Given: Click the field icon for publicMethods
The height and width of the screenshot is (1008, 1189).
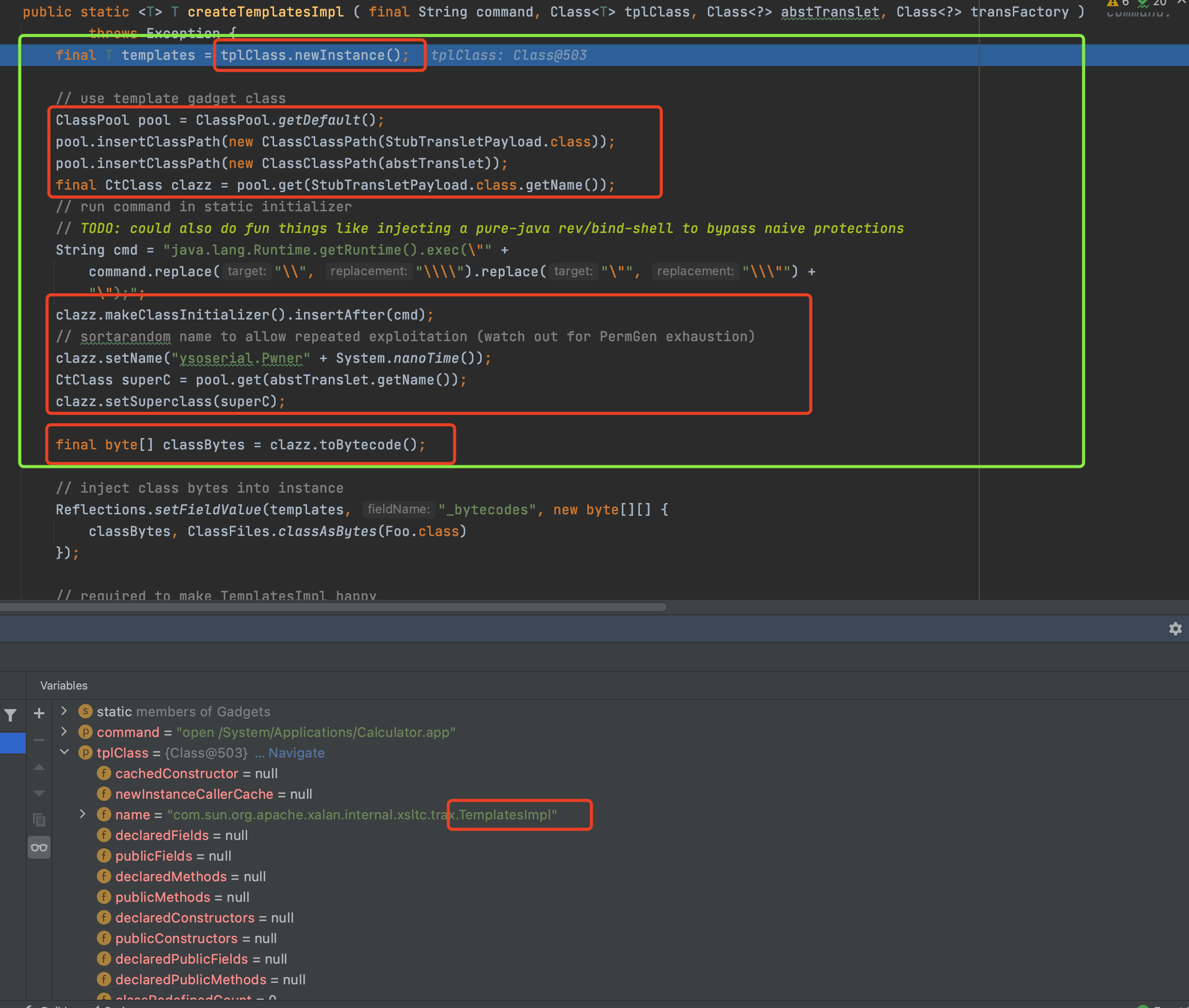Looking at the screenshot, I should (x=104, y=897).
